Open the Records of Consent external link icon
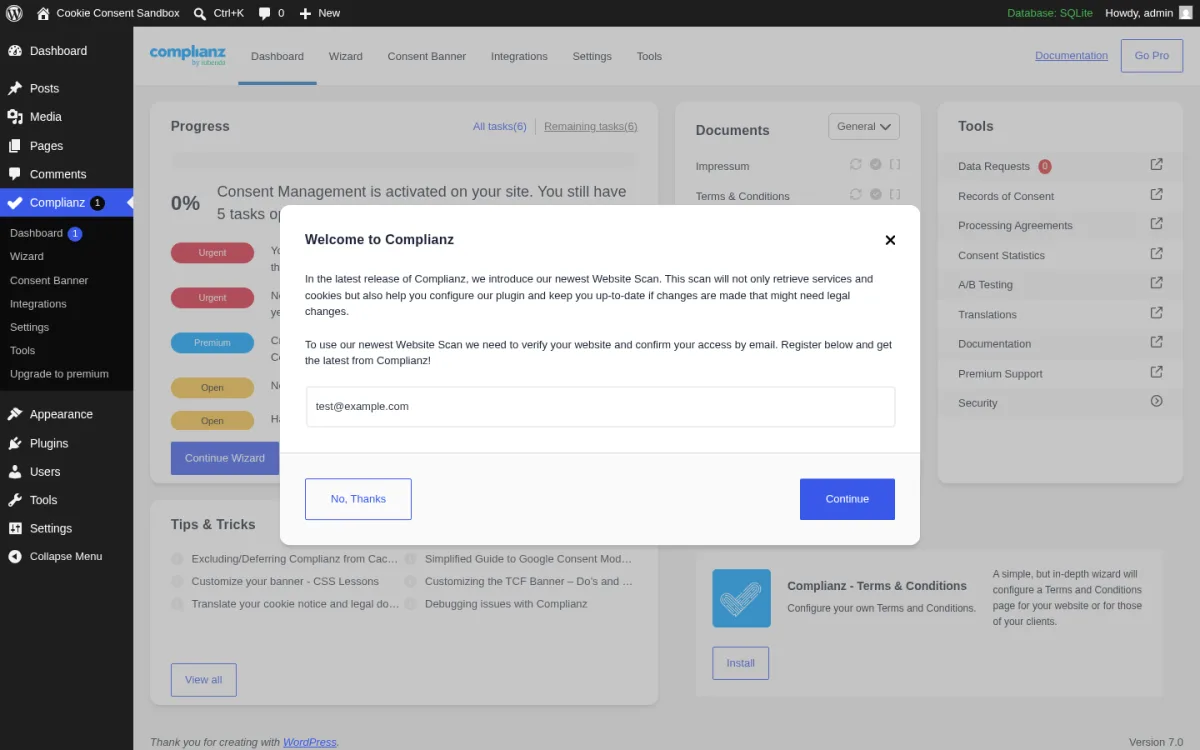This screenshot has height=750, width=1200. pos(1156,194)
